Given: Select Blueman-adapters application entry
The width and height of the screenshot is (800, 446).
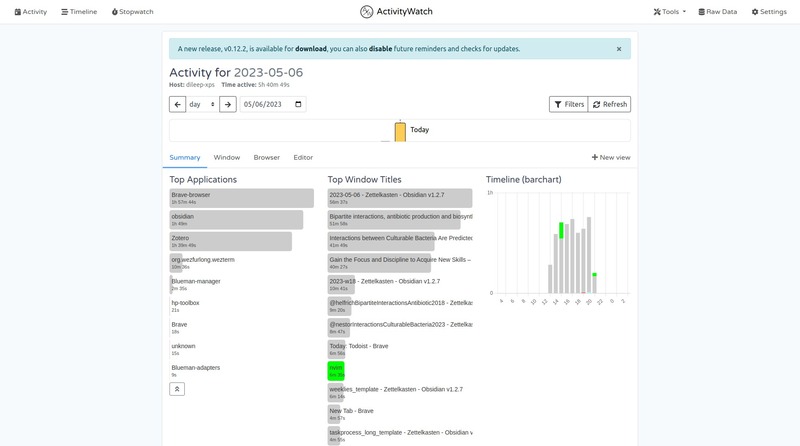Looking at the screenshot, I should coord(195,371).
